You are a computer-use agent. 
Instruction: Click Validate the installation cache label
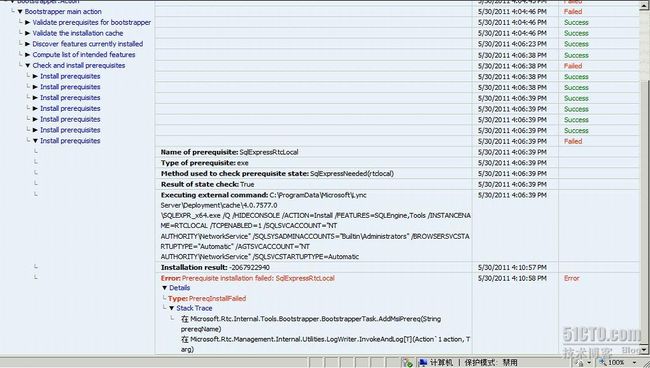(x=78, y=33)
